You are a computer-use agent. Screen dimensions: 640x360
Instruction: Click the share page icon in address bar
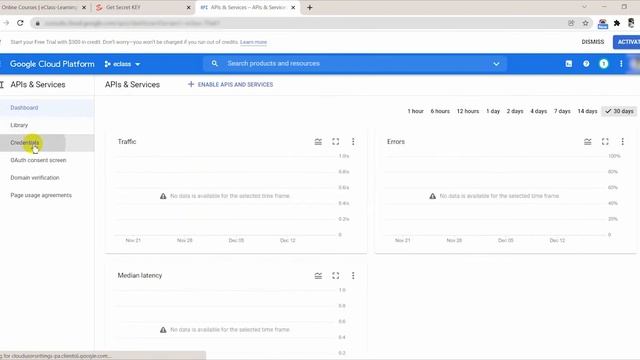pos(571,23)
